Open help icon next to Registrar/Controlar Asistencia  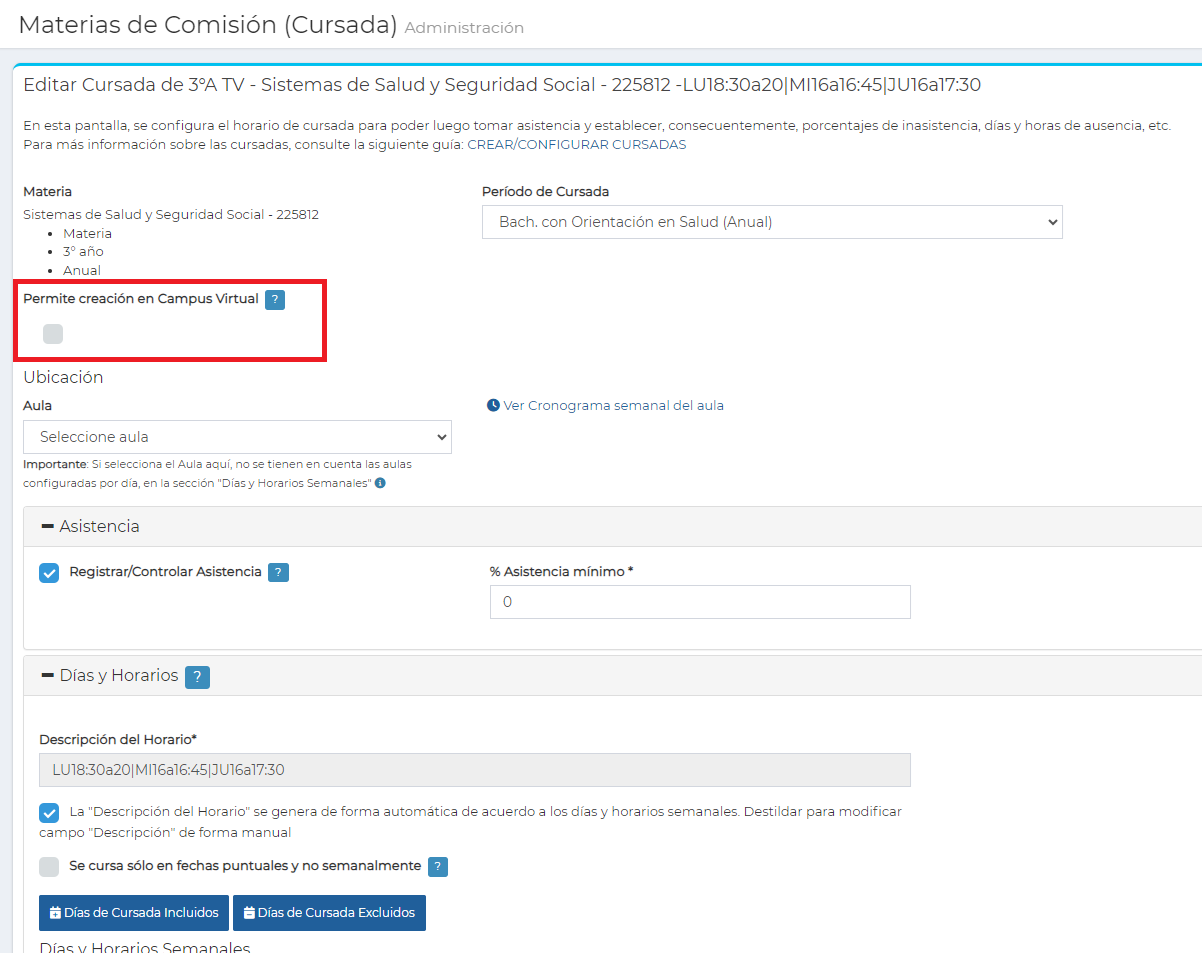pos(278,573)
